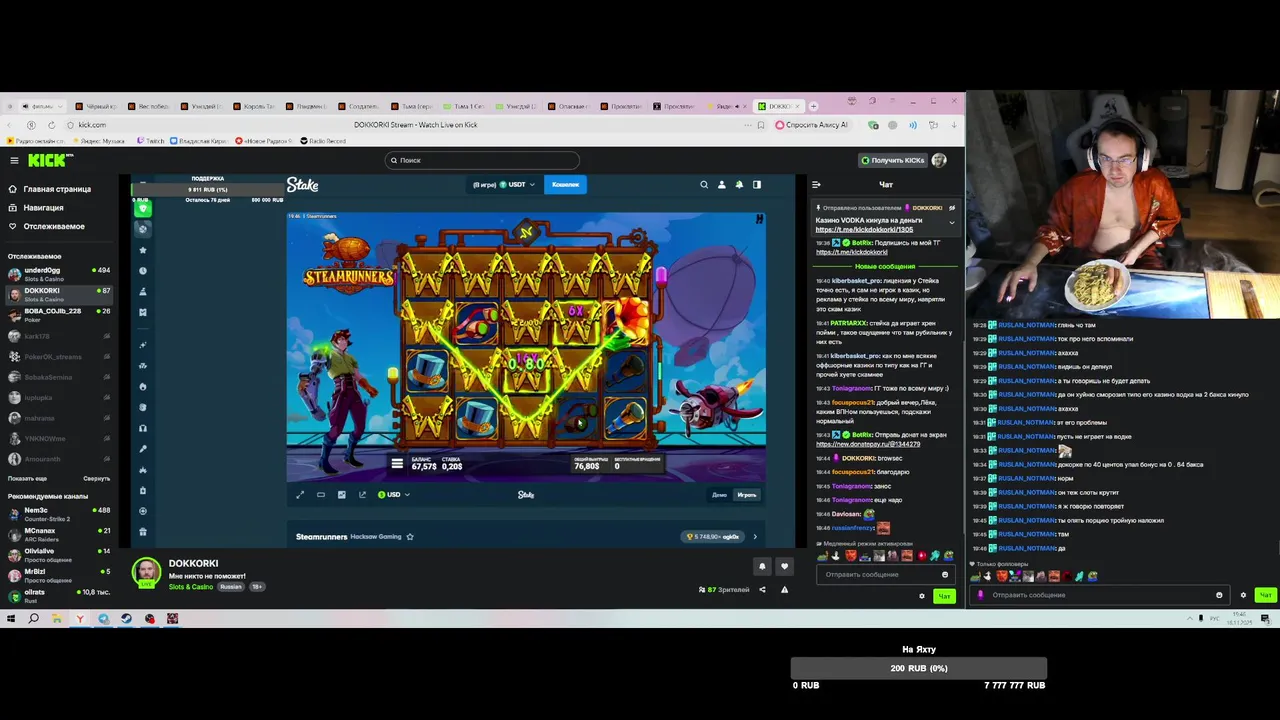Open the Stake user profile icon
Image resolution: width=1280 pixels, height=720 pixels.
tap(721, 185)
